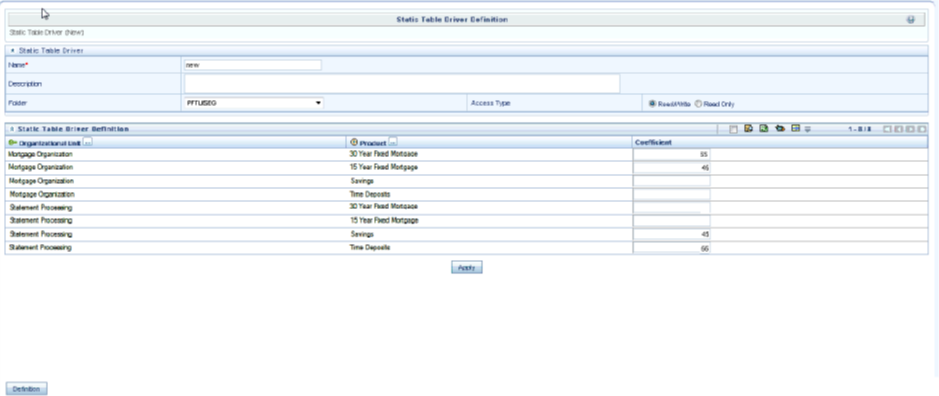Click 'Savings' in Mortgage Organization row
The width and height of the screenshot is (939, 396).
pos(362,180)
